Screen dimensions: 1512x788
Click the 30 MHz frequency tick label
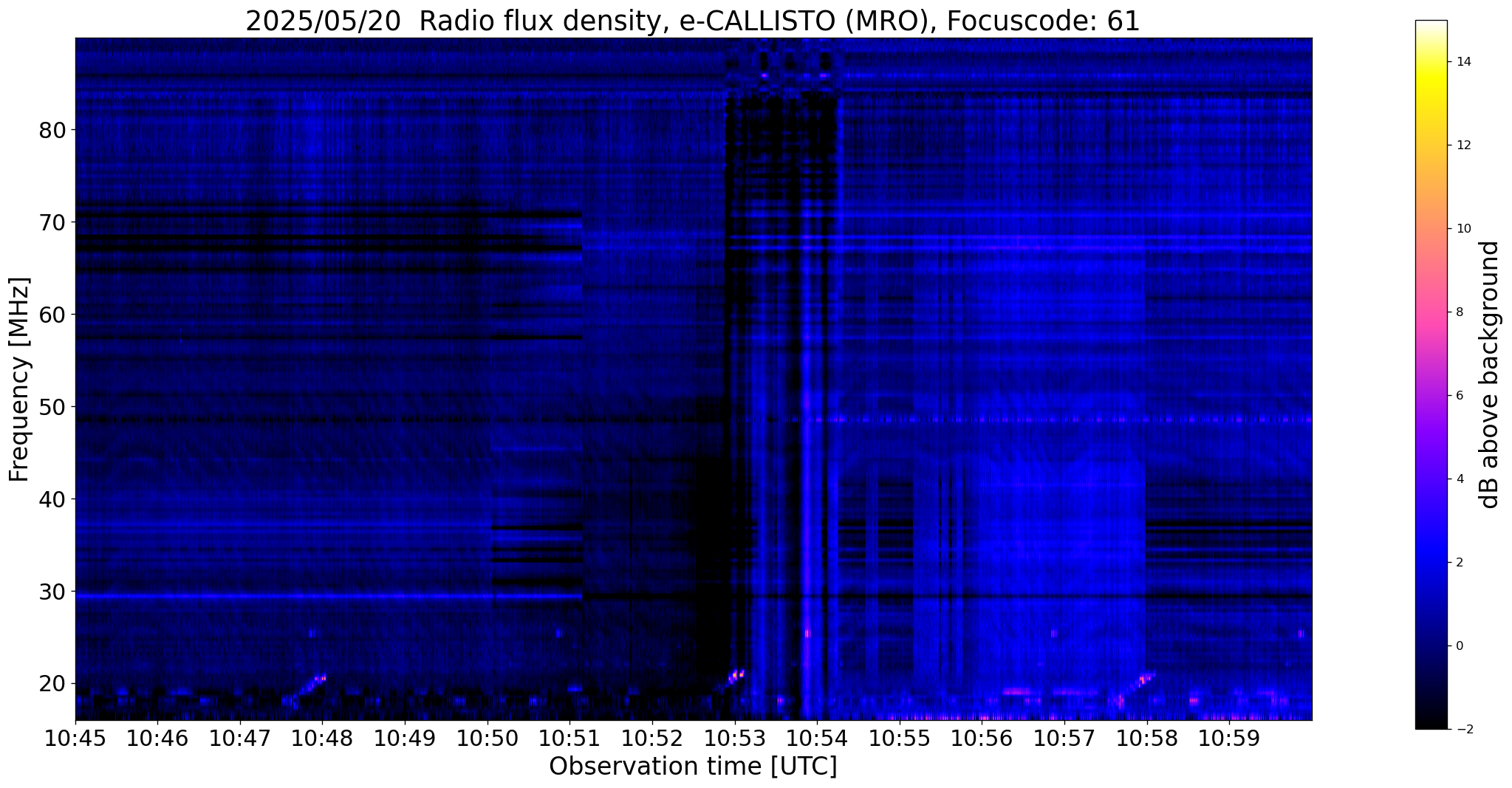pos(52,592)
